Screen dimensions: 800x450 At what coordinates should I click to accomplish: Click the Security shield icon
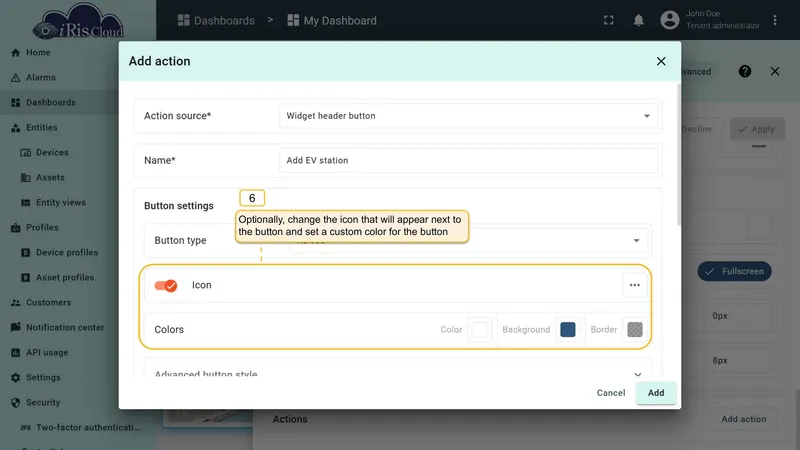point(15,403)
